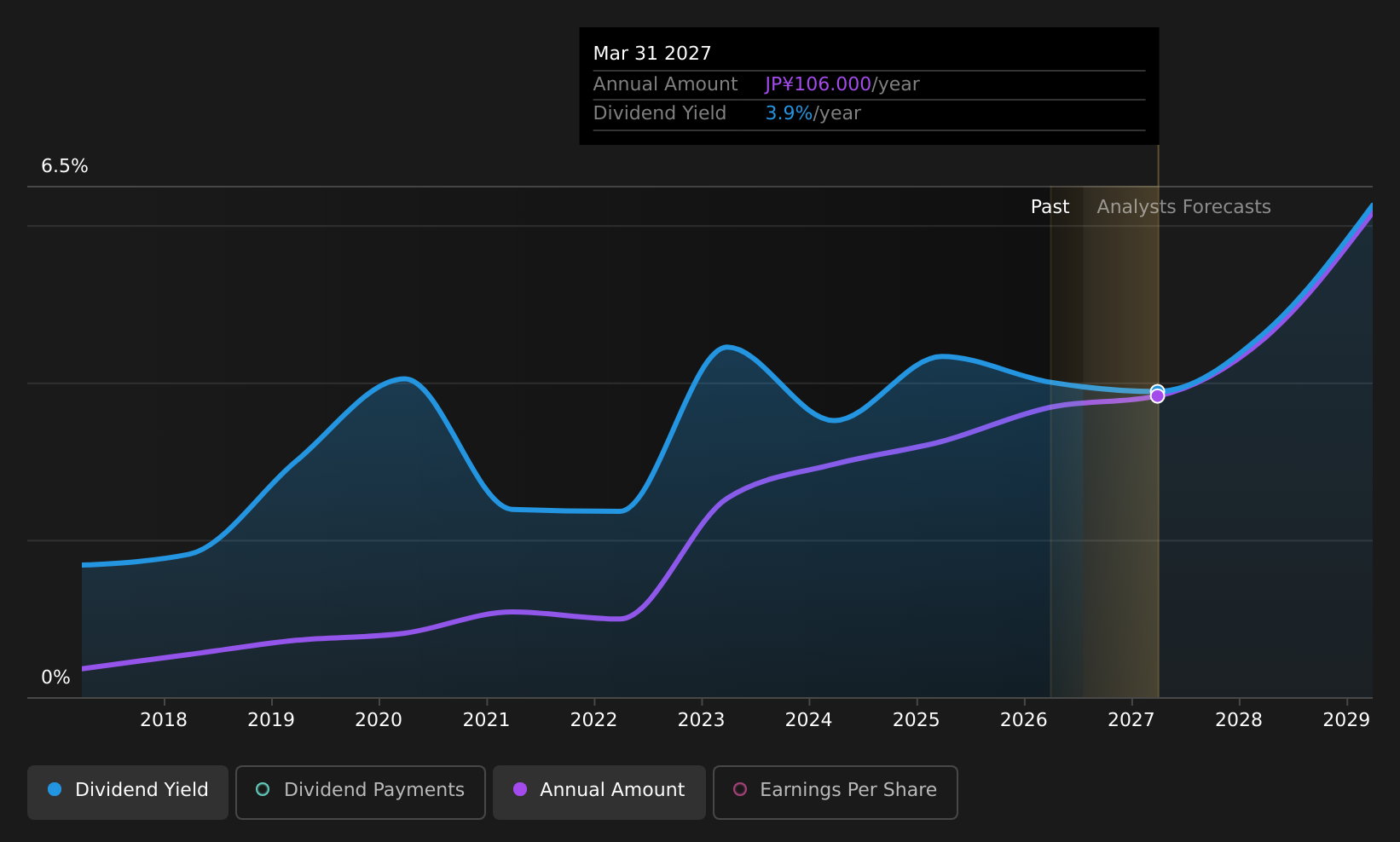Click the purple Annual Amount legend dot
This screenshot has height=842, width=1400.
click(x=520, y=789)
